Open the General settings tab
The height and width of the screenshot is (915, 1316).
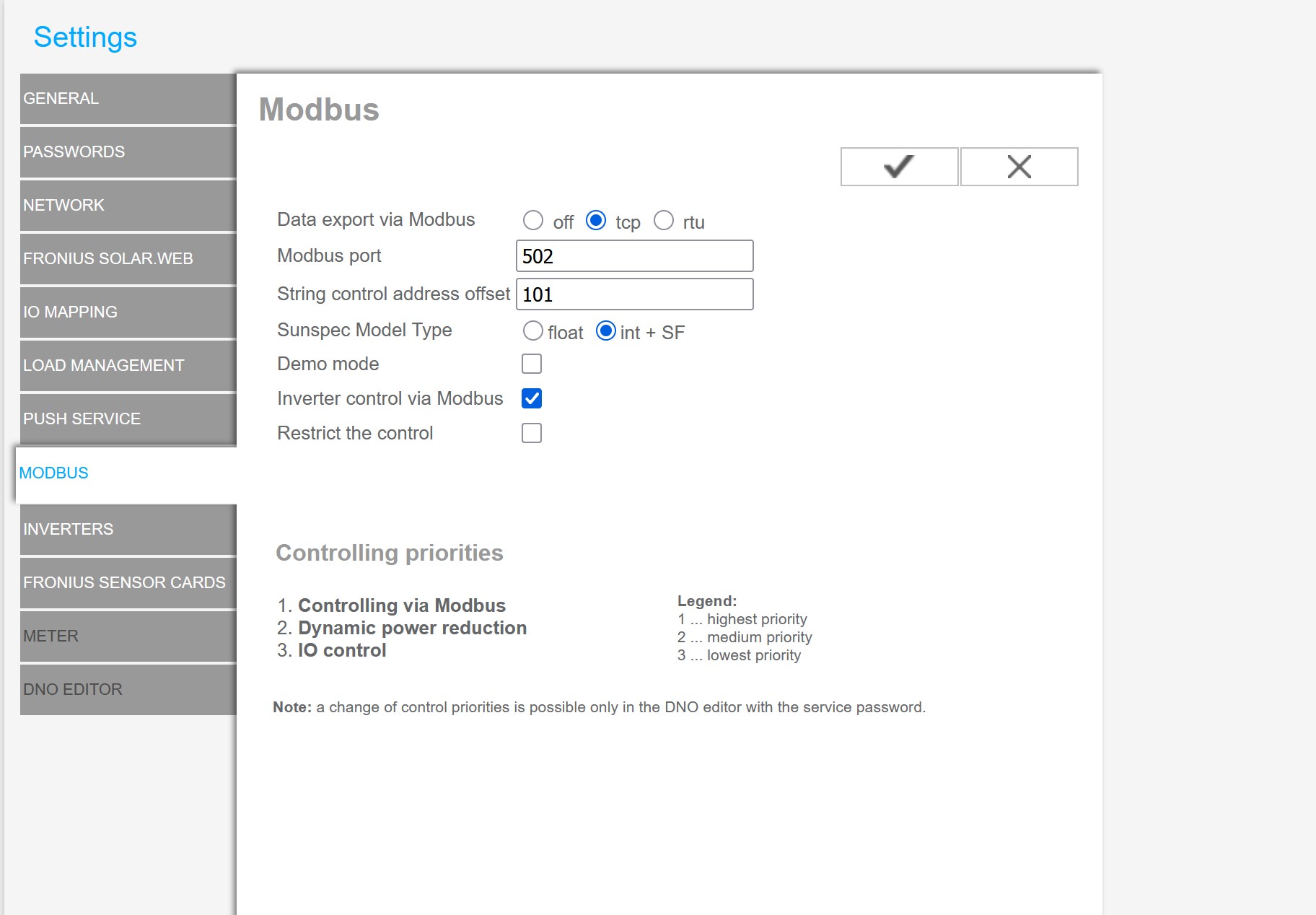(128, 99)
